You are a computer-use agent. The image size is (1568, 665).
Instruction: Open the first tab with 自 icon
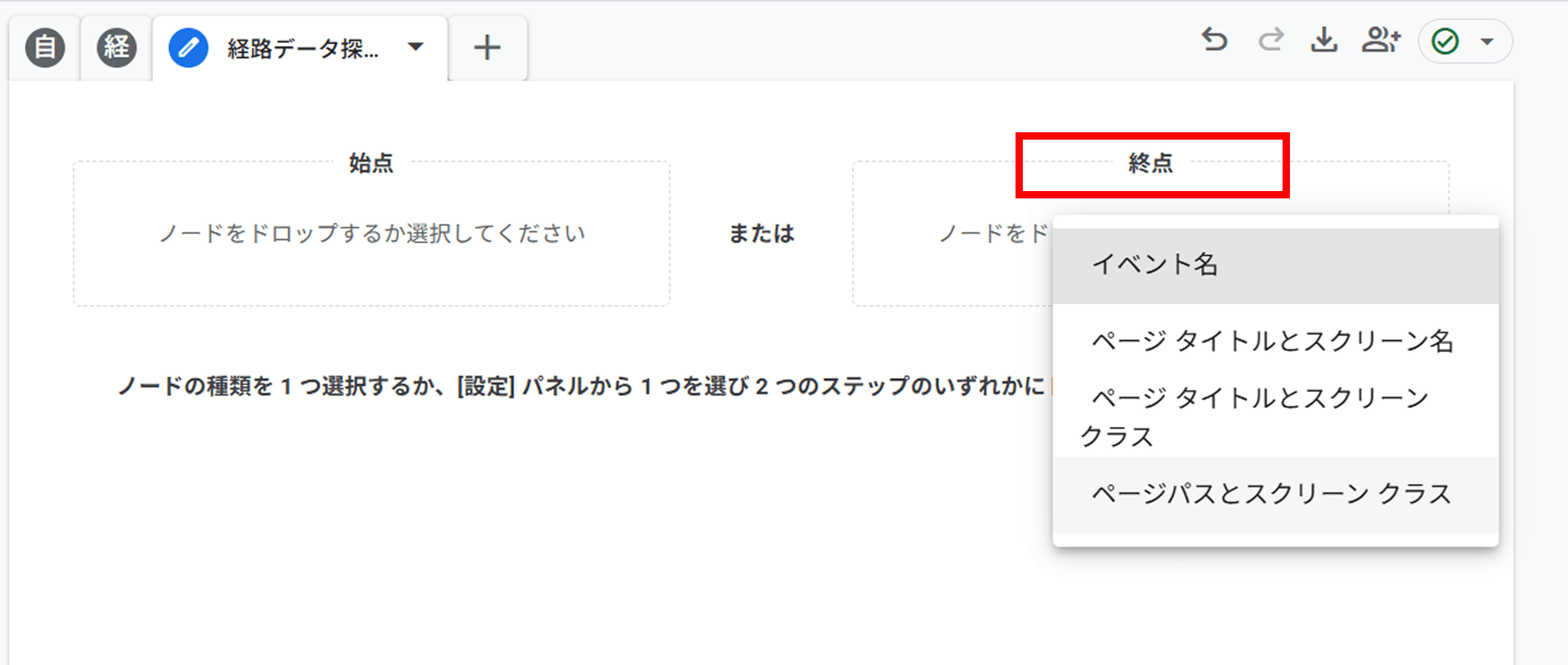pyautogui.click(x=45, y=48)
